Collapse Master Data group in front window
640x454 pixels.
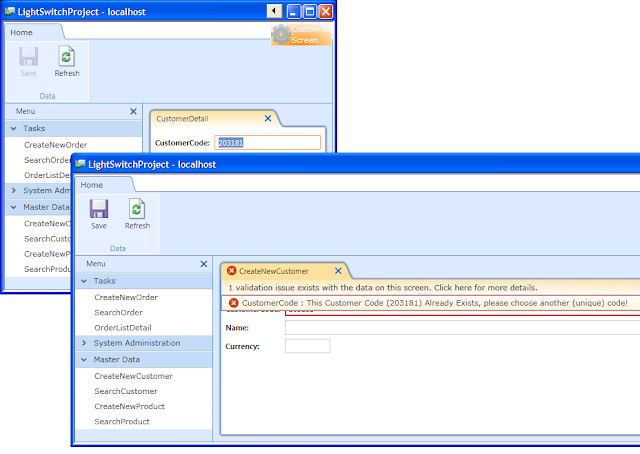click(x=84, y=360)
